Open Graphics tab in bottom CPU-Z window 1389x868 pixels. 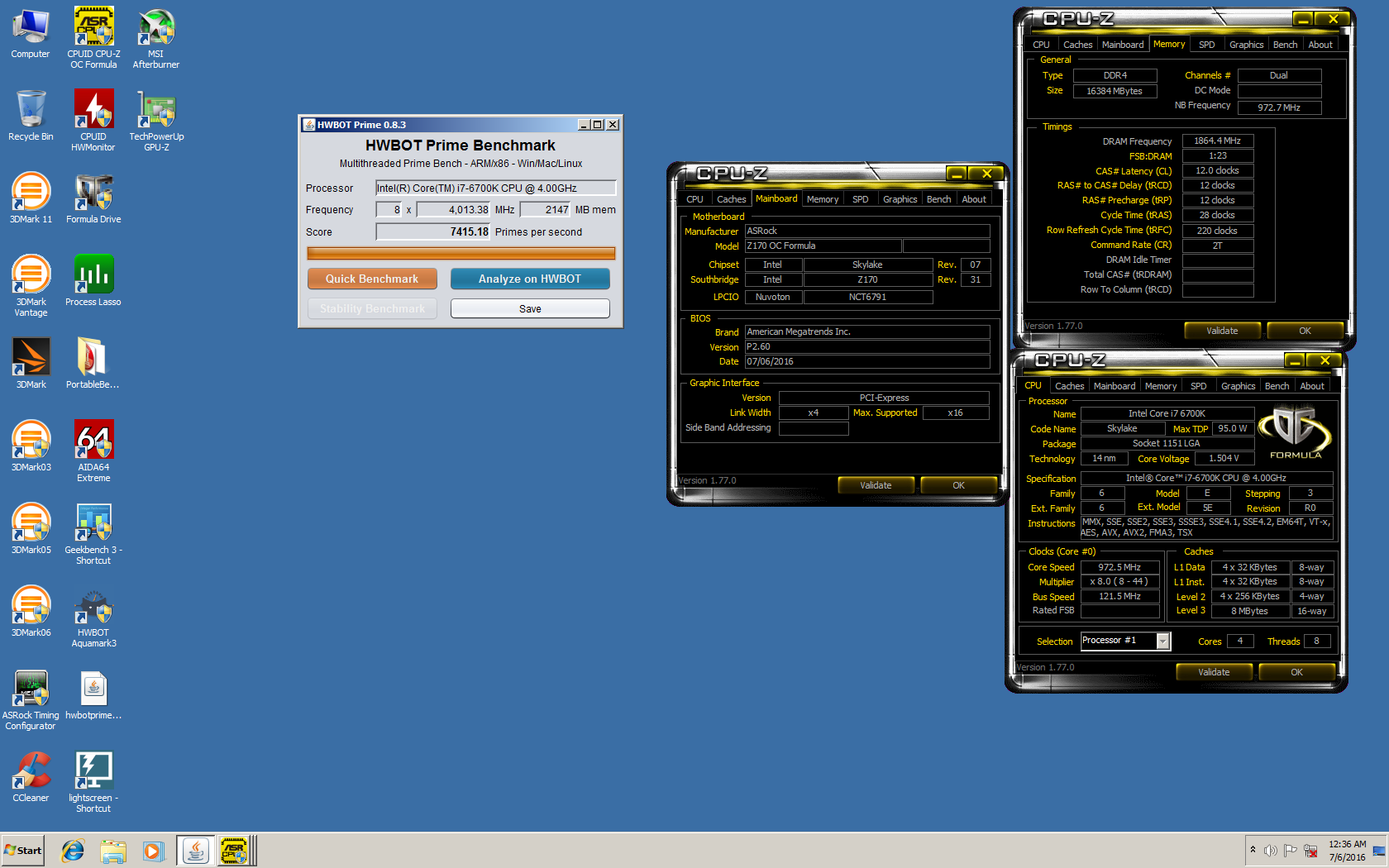point(1238,386)
